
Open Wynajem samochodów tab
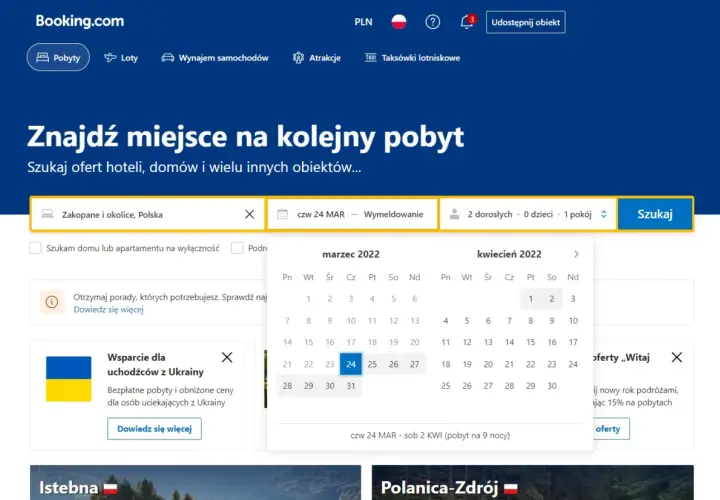(x=215, y=58)
